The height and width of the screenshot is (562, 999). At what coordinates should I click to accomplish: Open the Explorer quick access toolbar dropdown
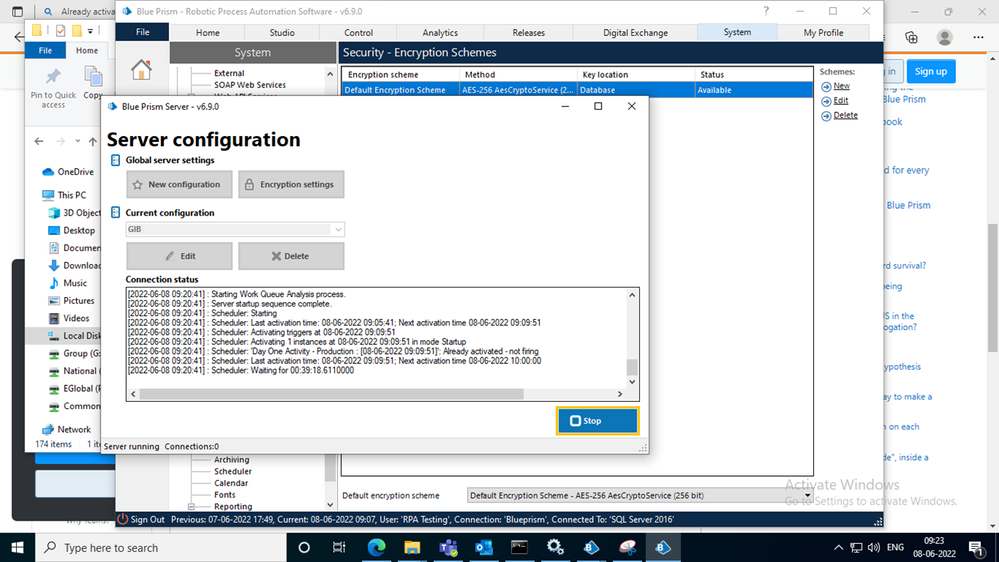pyautogui.click(x=90, y=31)
